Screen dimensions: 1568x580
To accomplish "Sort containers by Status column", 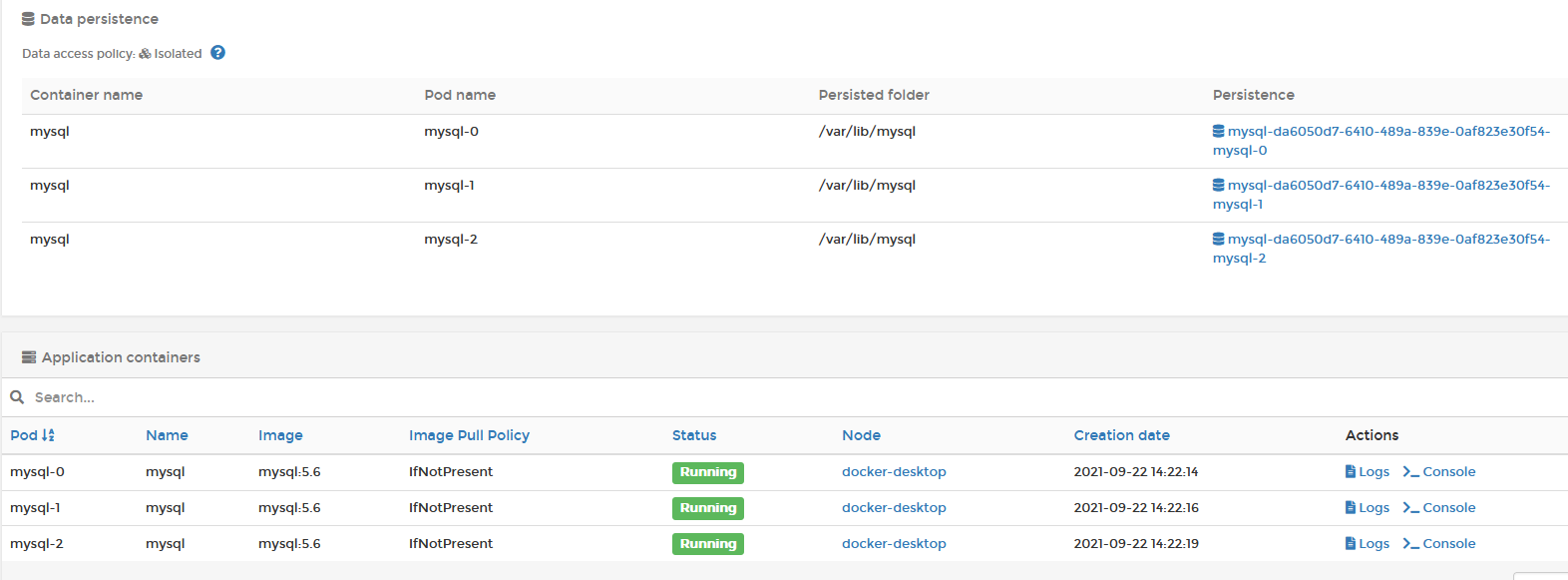I will point(694,435).
